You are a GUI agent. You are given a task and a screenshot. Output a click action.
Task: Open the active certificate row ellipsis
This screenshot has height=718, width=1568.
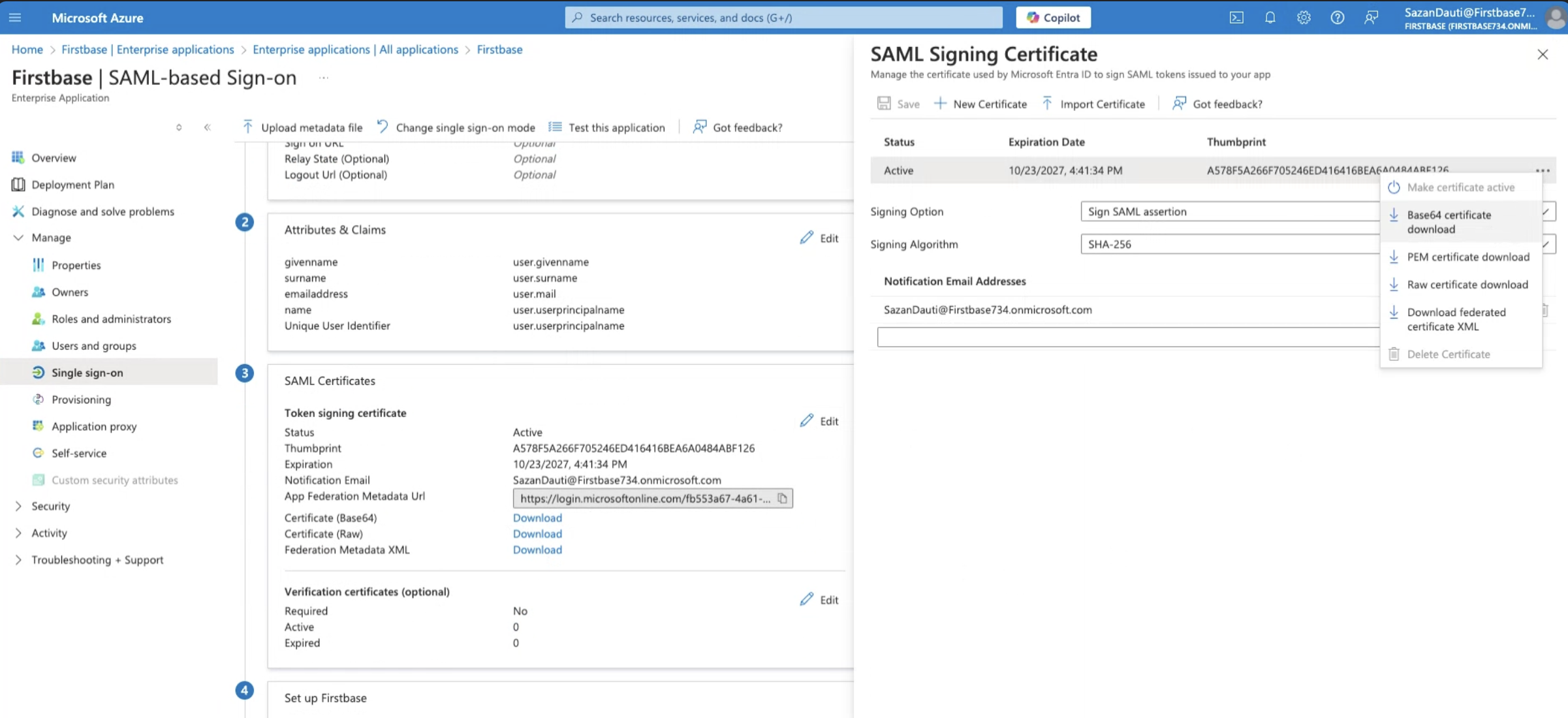(1543, 170)
